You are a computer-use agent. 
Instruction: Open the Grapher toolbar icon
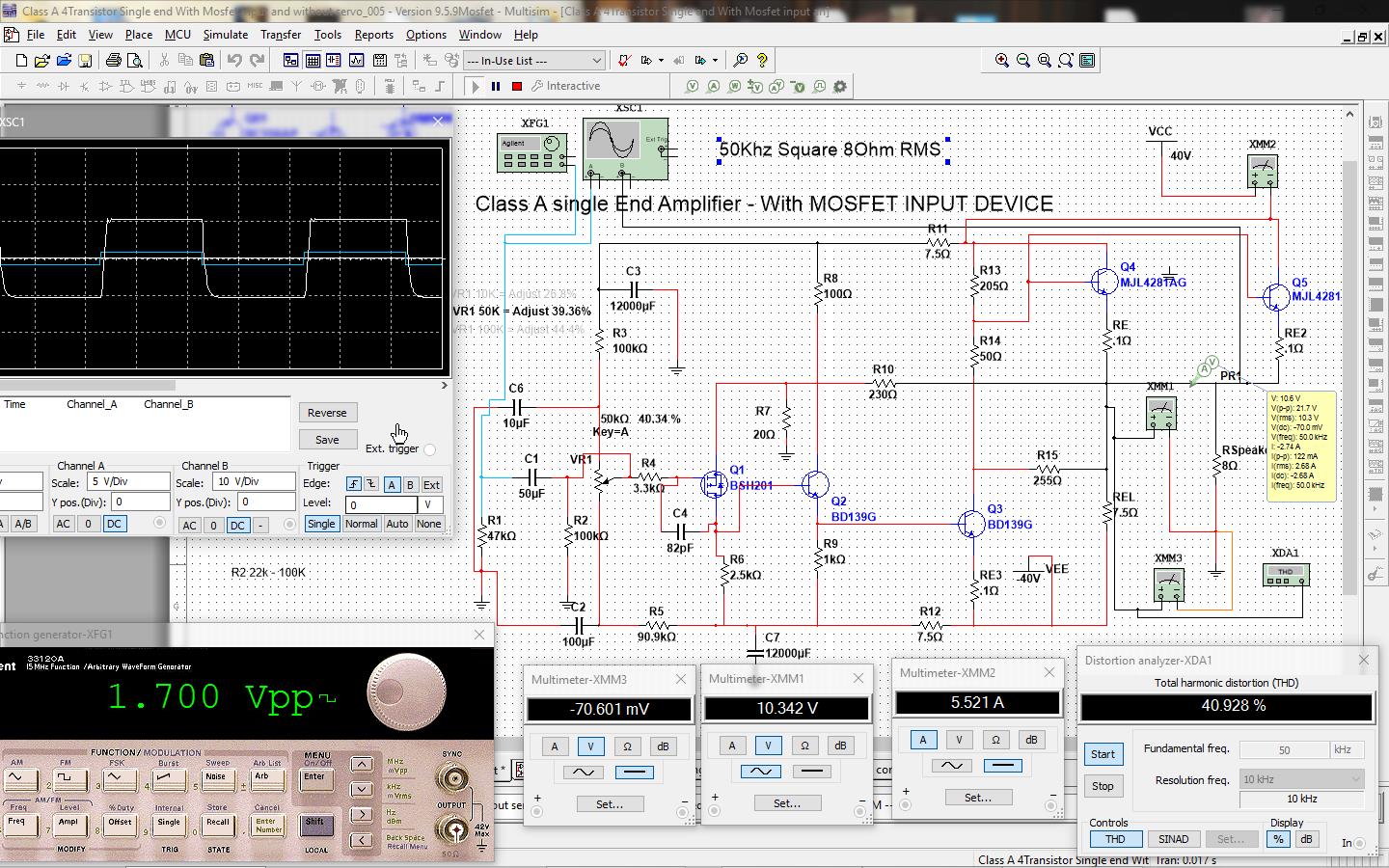(356, 60)
